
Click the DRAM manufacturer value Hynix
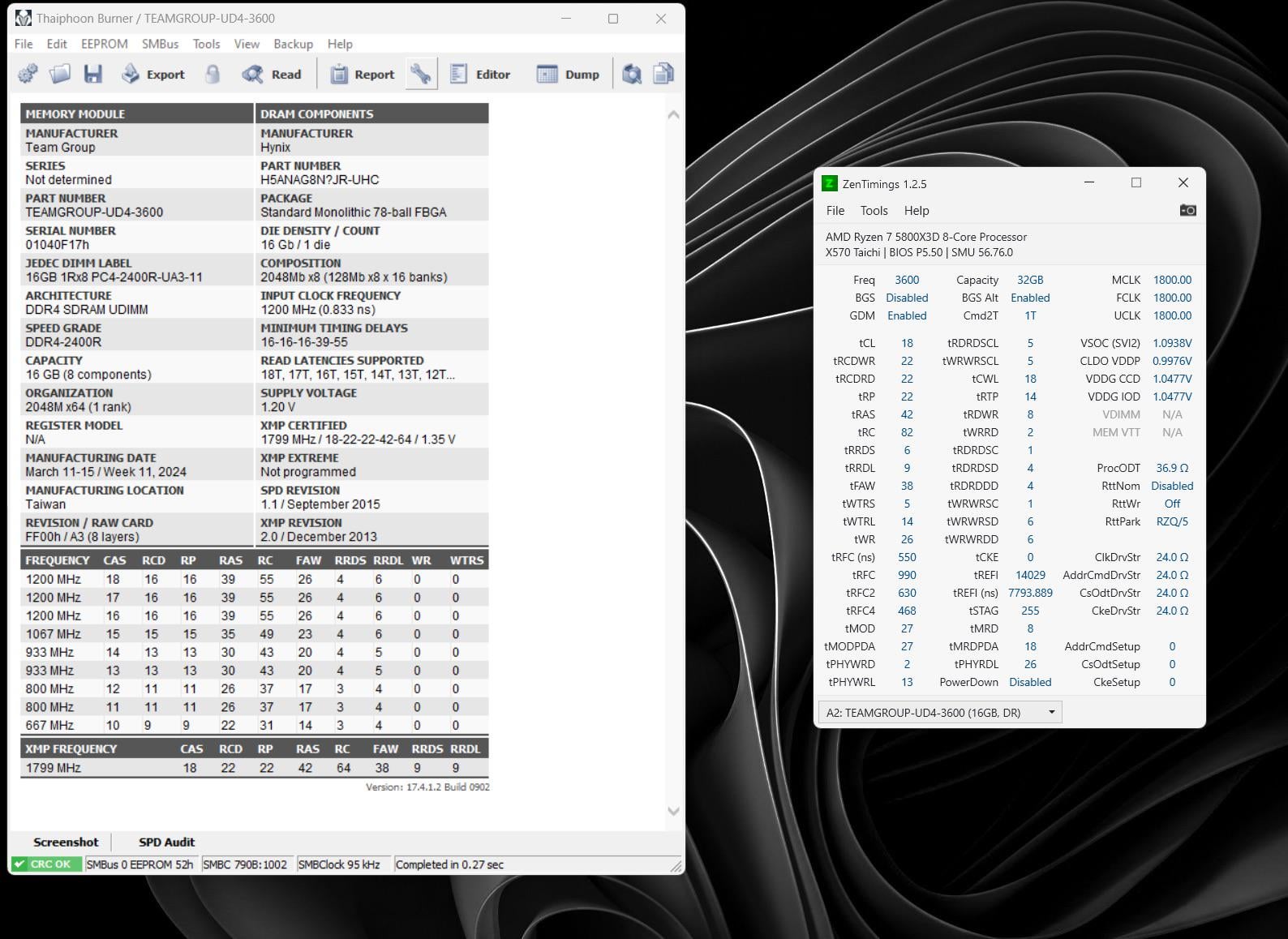point(276,148)
